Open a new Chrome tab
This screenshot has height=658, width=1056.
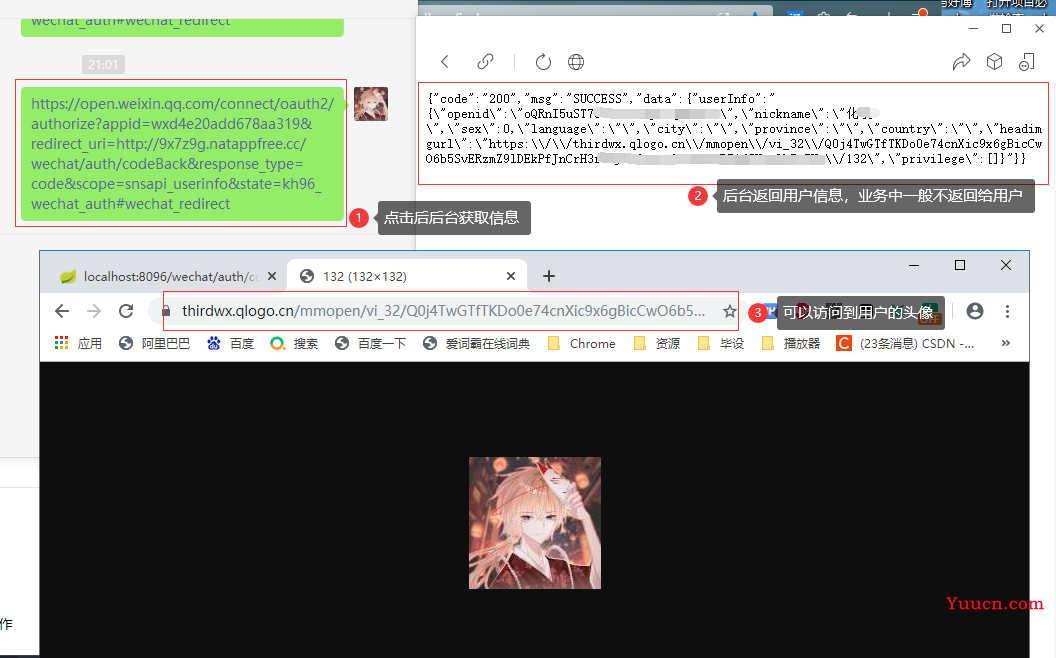(549, 276)
